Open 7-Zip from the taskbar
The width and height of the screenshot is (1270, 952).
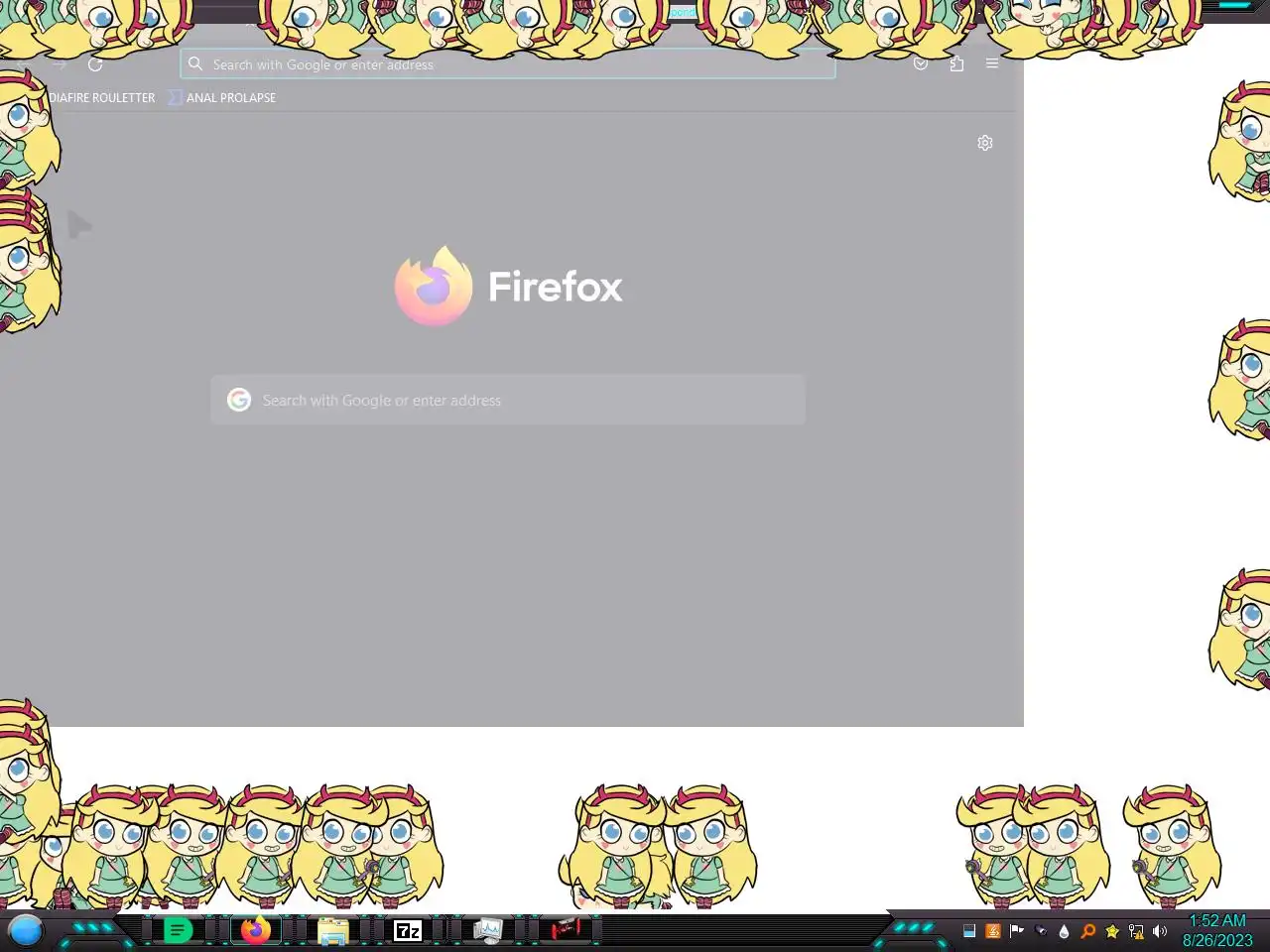coord(408,930)
